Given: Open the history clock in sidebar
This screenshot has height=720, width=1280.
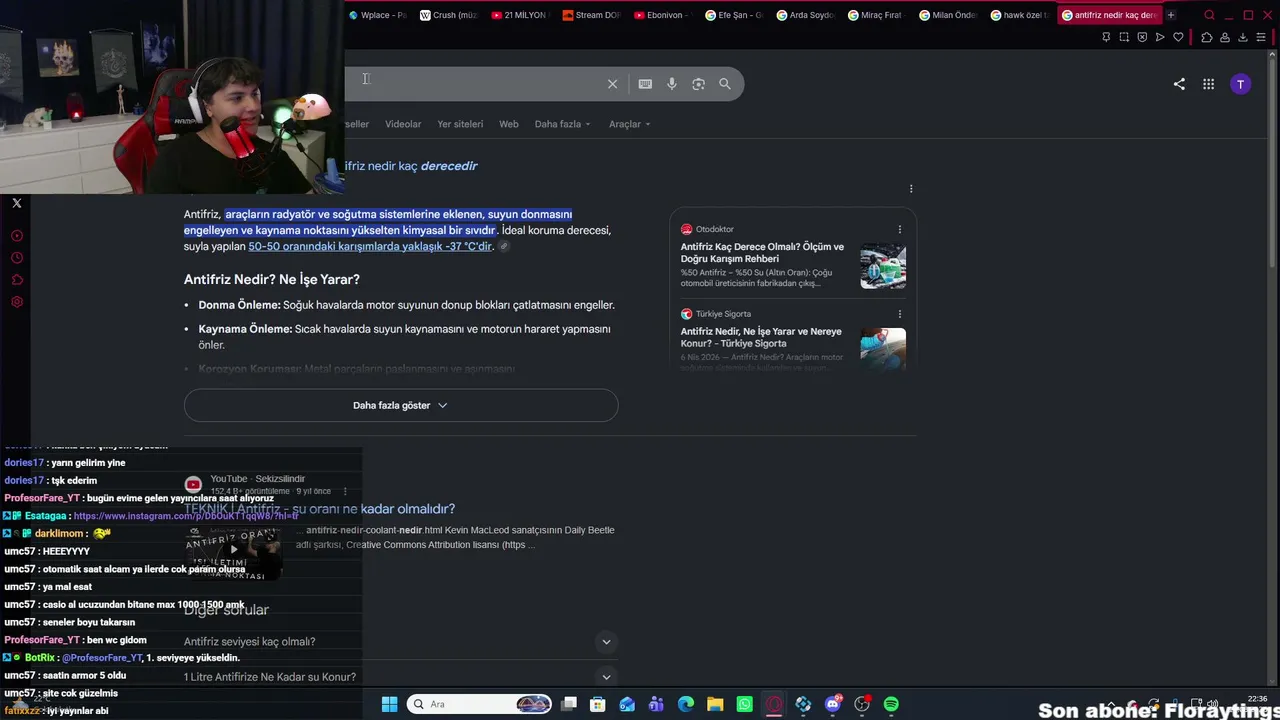Looking at the screenshot, I should click(17, 258).
